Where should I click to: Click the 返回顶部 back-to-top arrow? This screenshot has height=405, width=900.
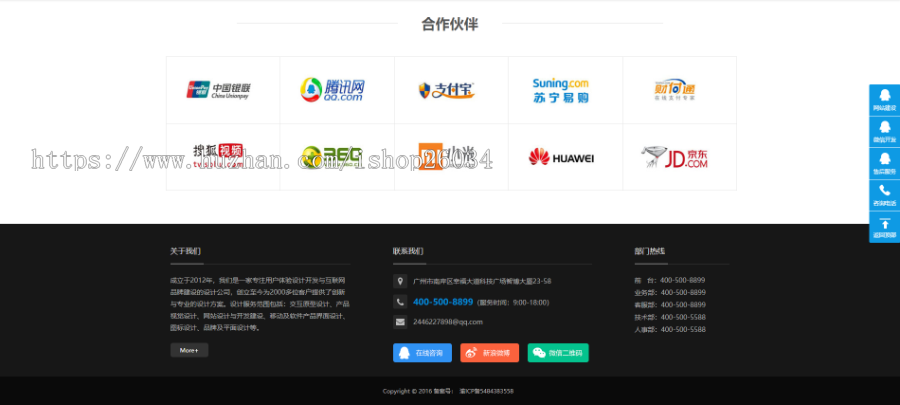coord(885,227)
